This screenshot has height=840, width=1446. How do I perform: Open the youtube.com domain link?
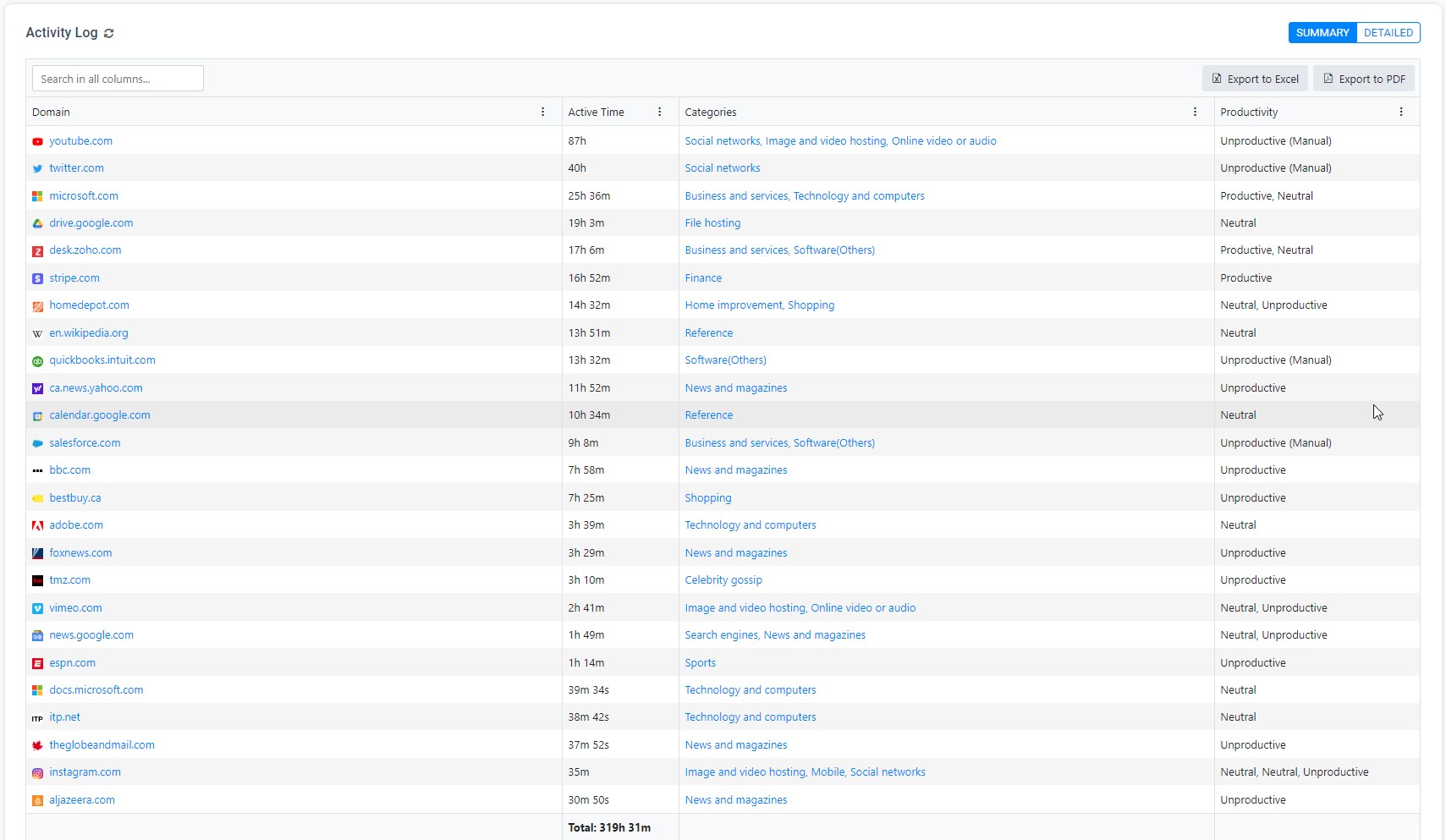[80, 141]
